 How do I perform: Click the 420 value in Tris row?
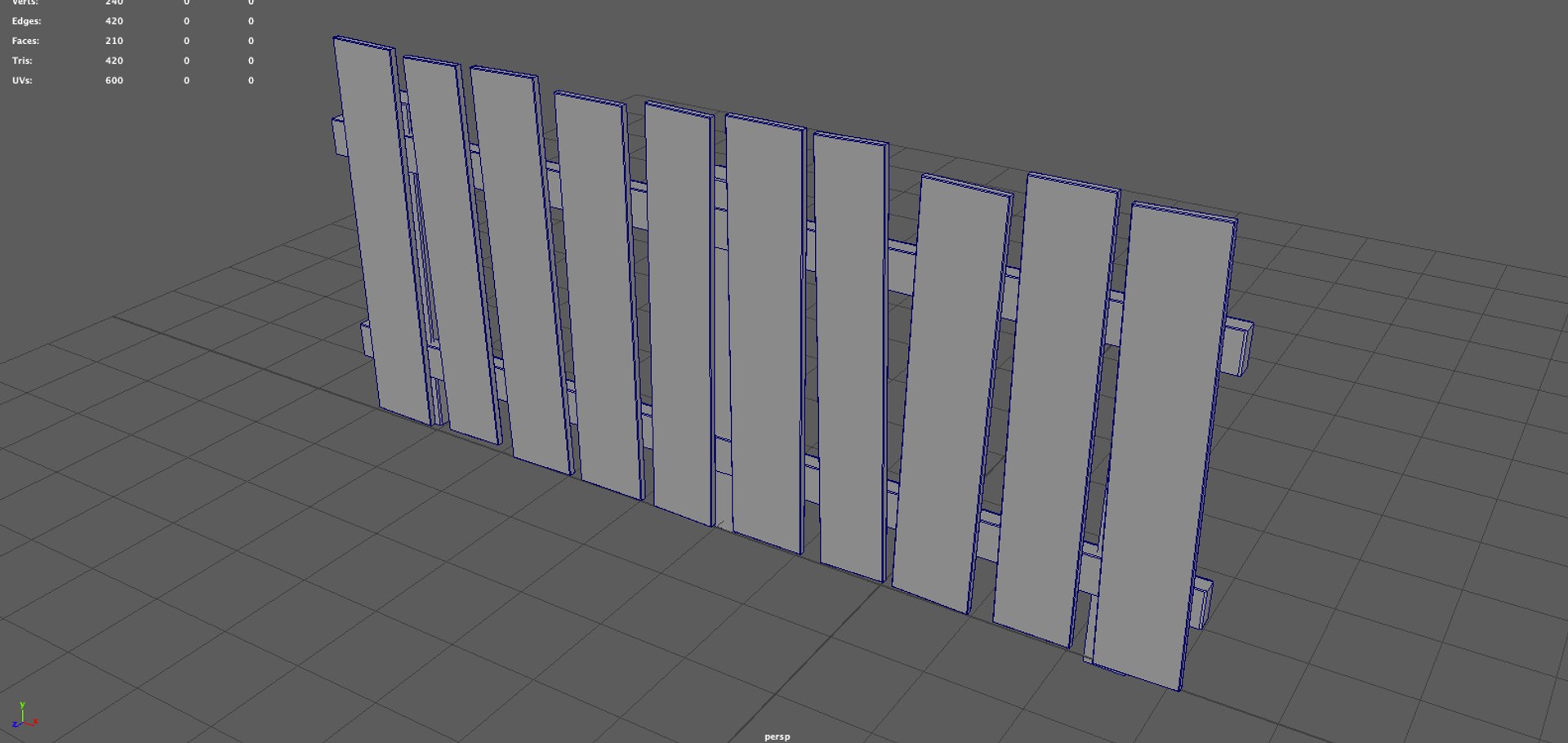click(x=114, y=61)
